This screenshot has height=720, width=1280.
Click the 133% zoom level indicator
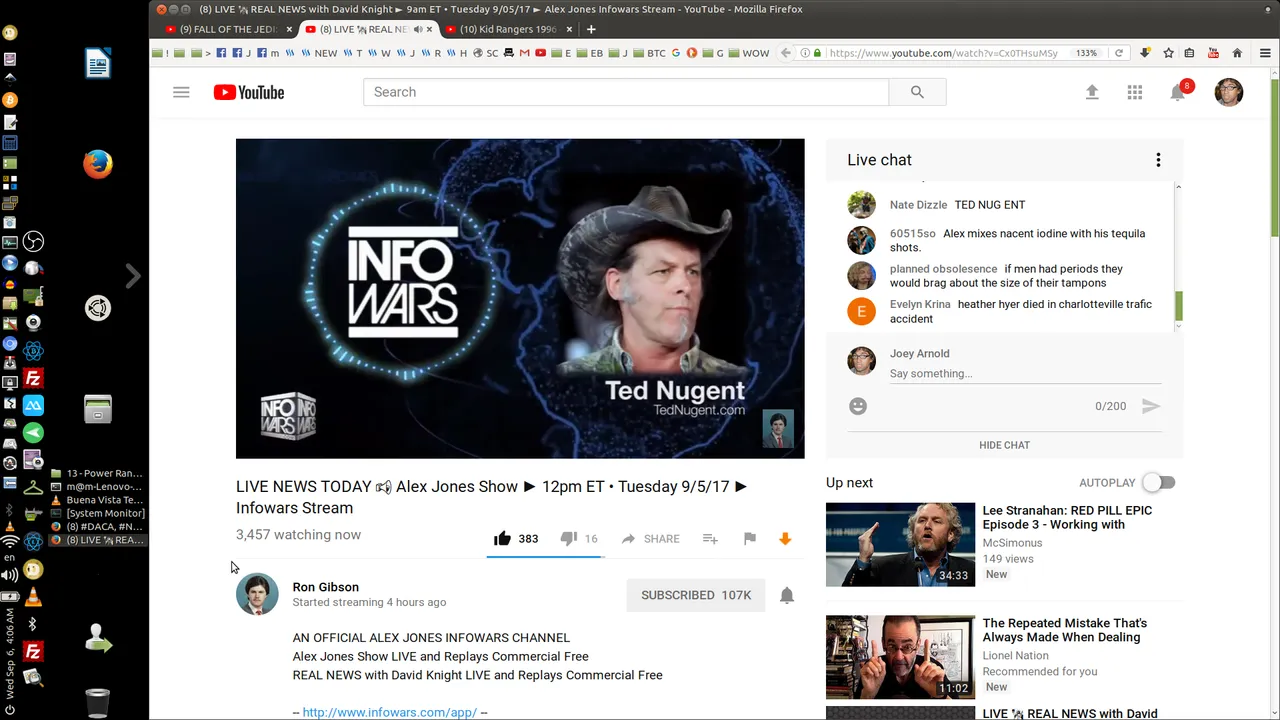pyautogui.click(x=1086, y=53)
